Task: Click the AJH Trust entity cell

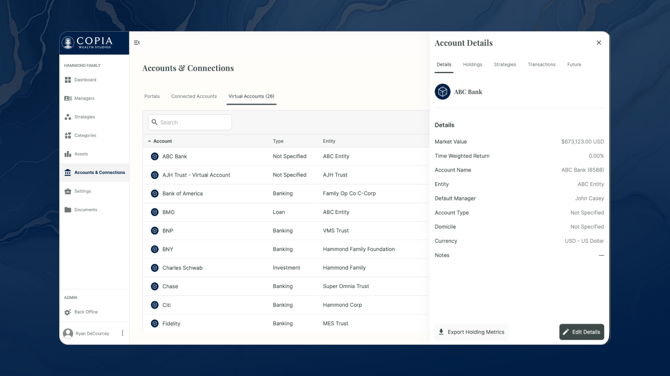Action: (x=335, y=175)
